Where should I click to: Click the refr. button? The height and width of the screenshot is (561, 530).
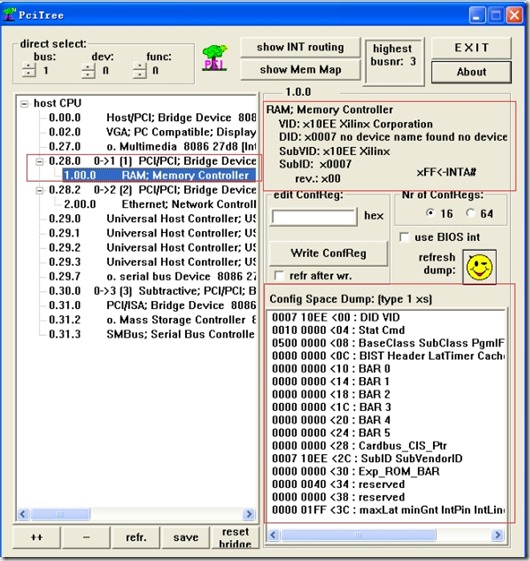coord(136,537)
